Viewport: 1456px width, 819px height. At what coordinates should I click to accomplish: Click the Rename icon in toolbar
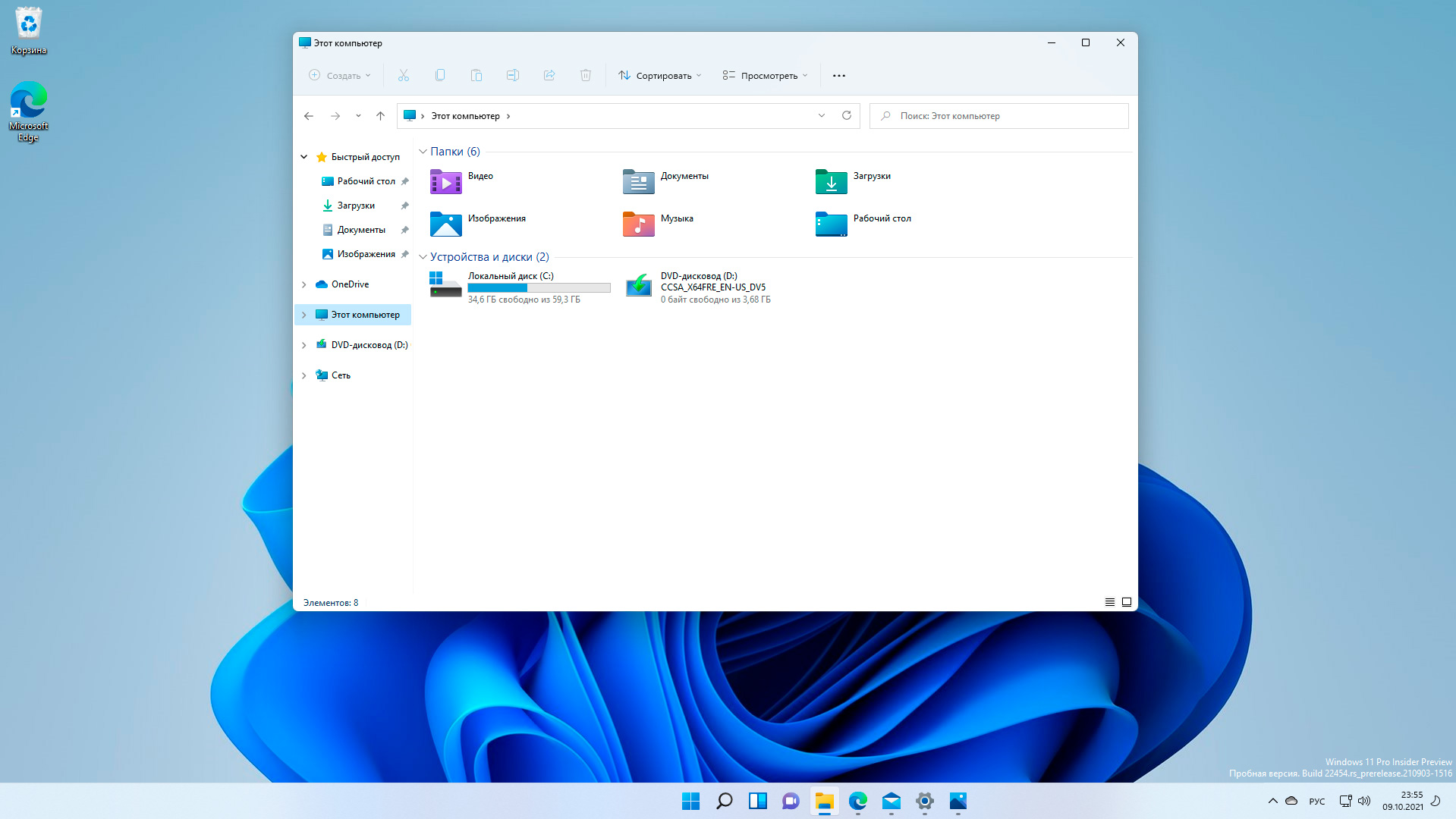[513, 75]
